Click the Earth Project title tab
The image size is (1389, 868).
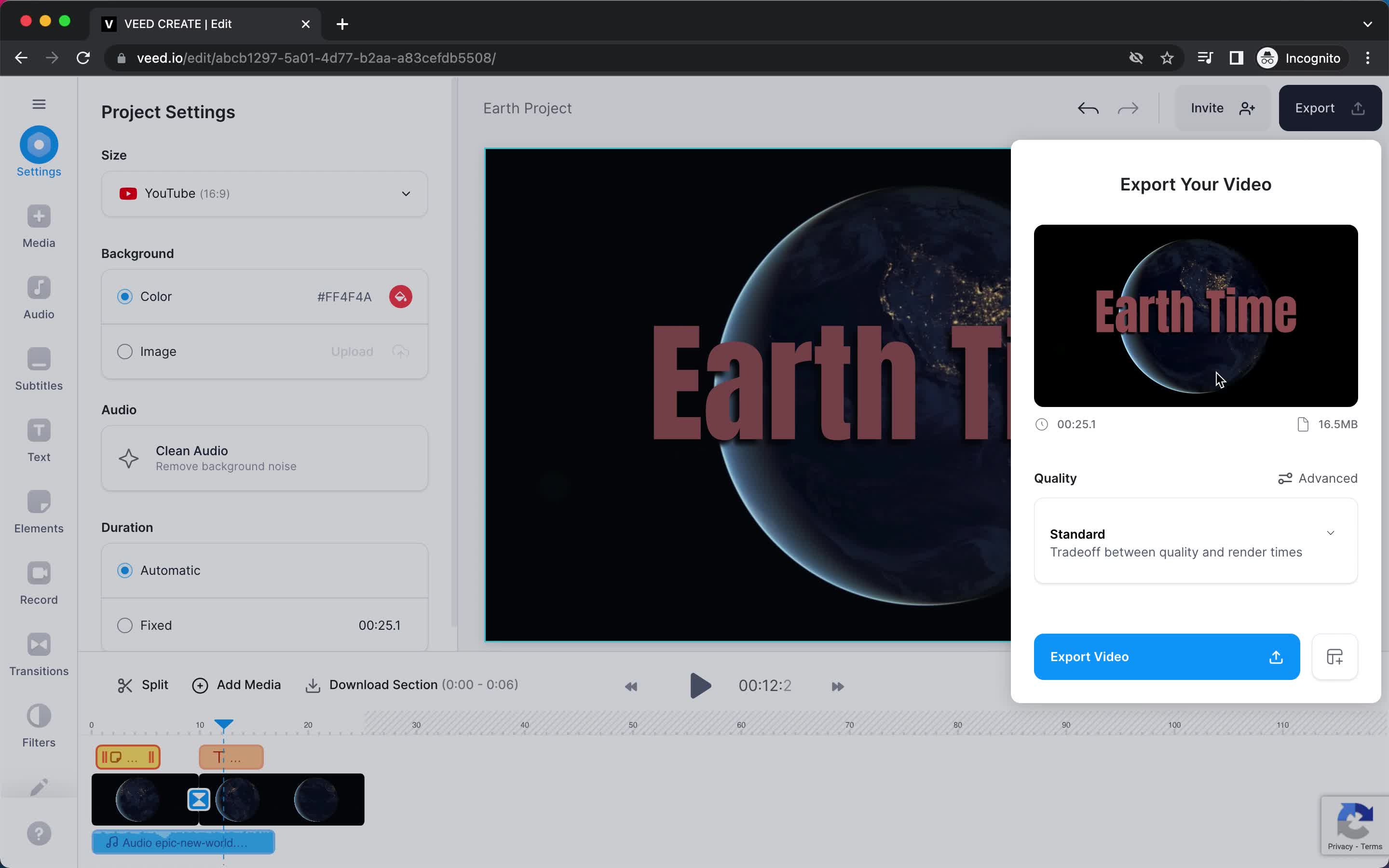[528, 108]
